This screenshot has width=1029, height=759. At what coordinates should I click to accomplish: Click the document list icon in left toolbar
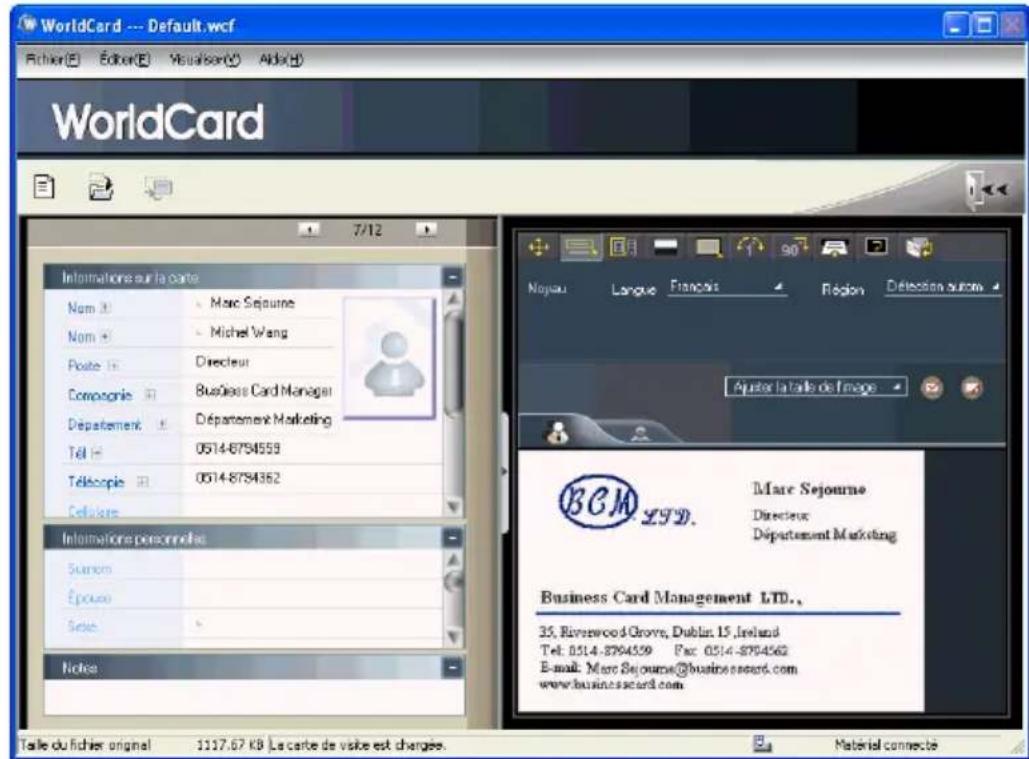44,187
